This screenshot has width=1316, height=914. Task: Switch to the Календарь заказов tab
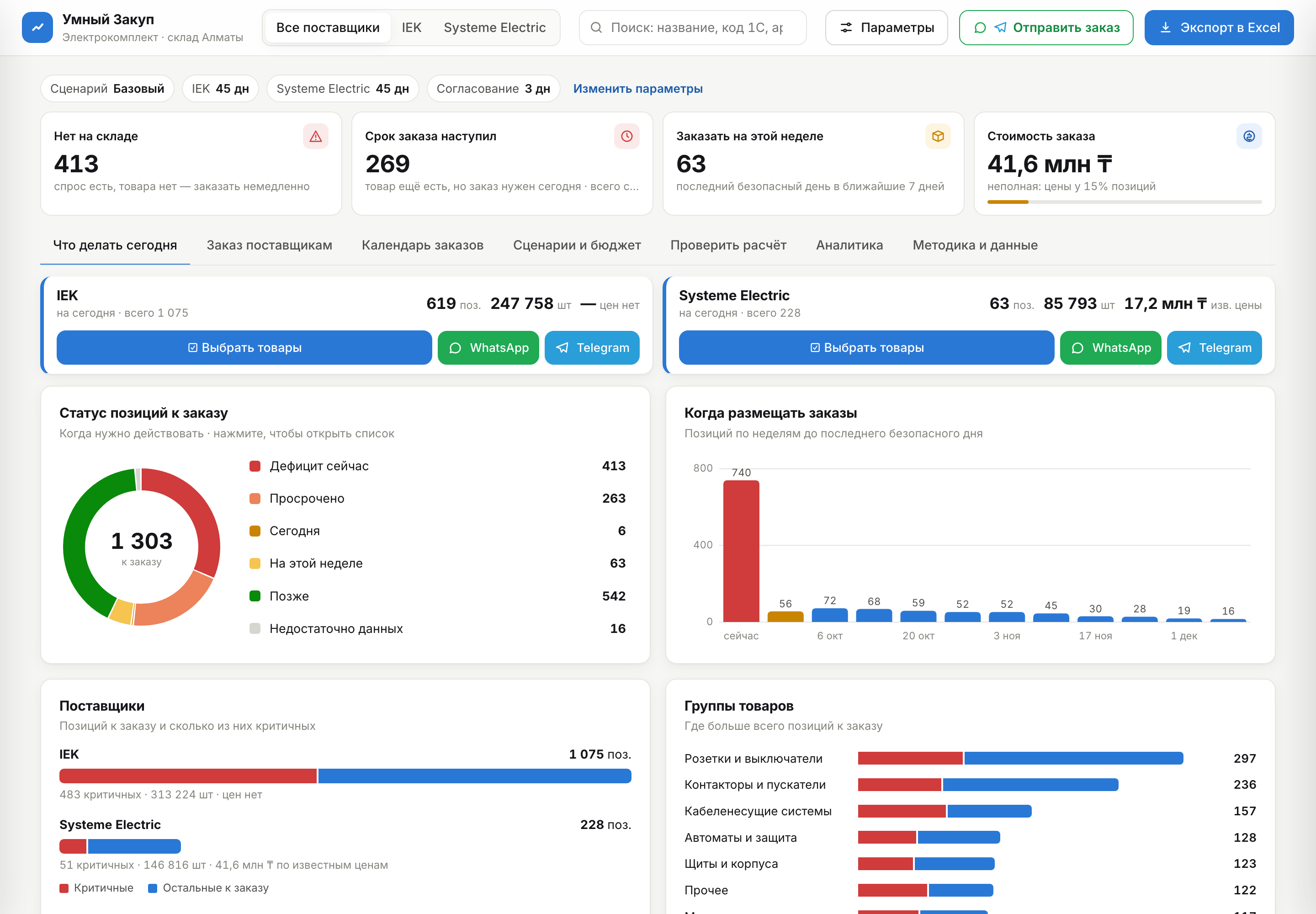coord(423,245)
